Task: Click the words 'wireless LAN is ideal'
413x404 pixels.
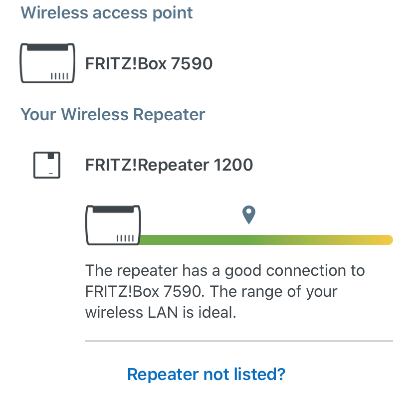Action: pyautogui.click(x=161, y=313)
